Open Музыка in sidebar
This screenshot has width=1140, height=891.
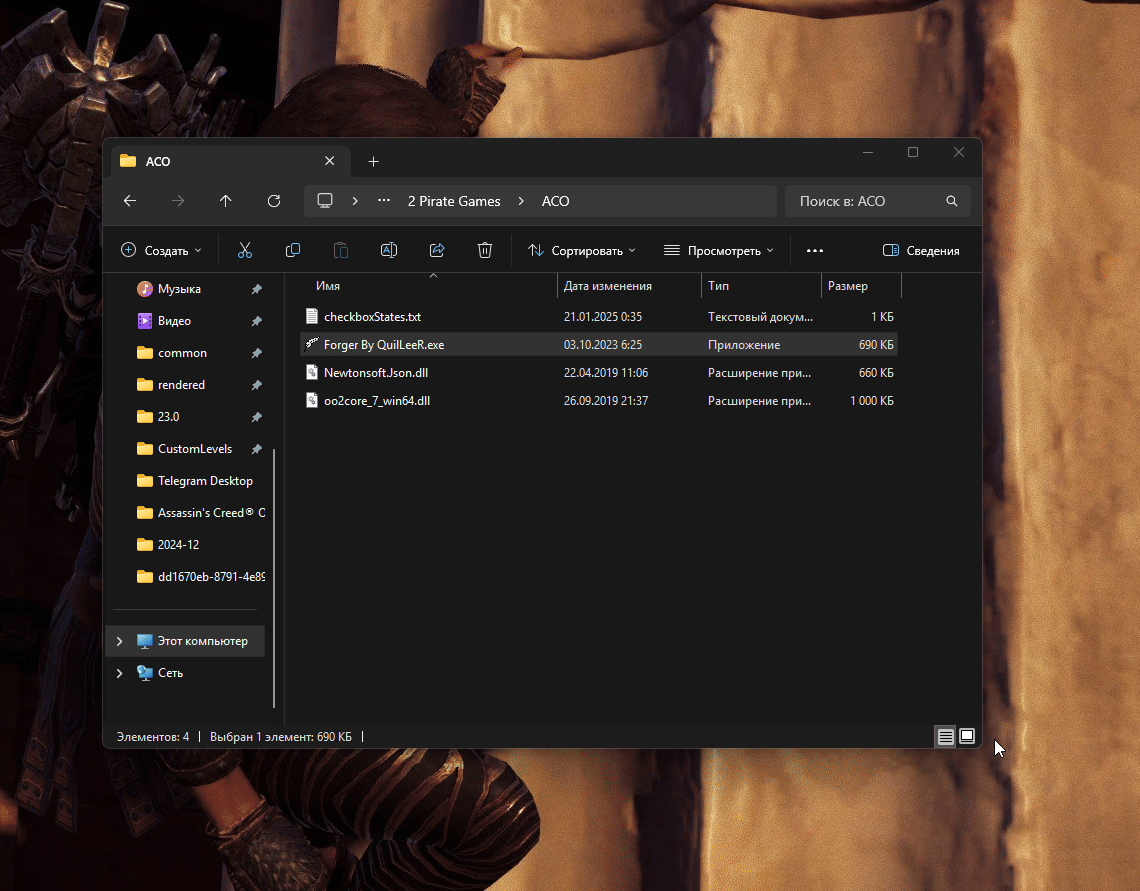tap(179, 289)
